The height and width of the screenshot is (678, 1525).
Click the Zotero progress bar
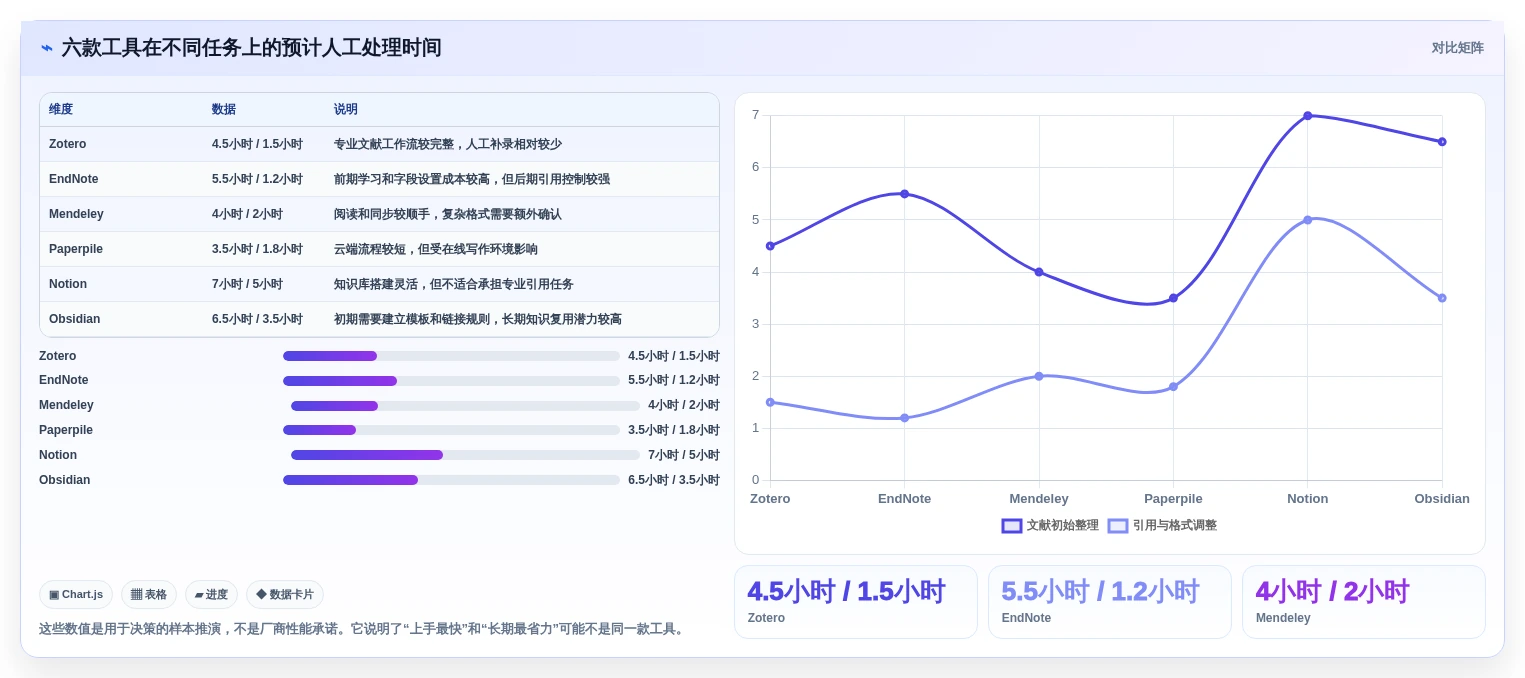(x=451, y=356)
